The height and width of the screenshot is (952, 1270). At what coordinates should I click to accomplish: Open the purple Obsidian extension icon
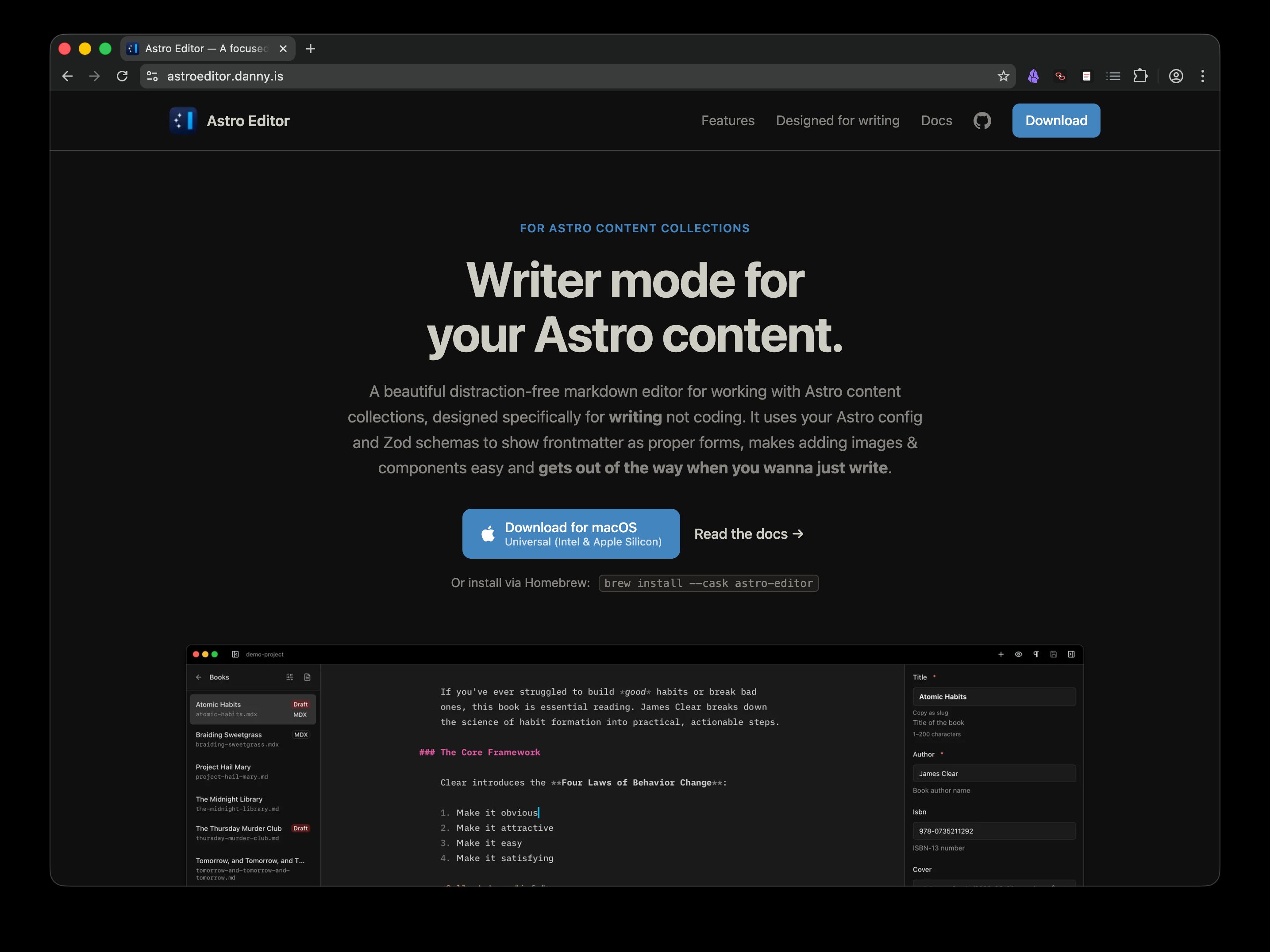[1033, 77]
